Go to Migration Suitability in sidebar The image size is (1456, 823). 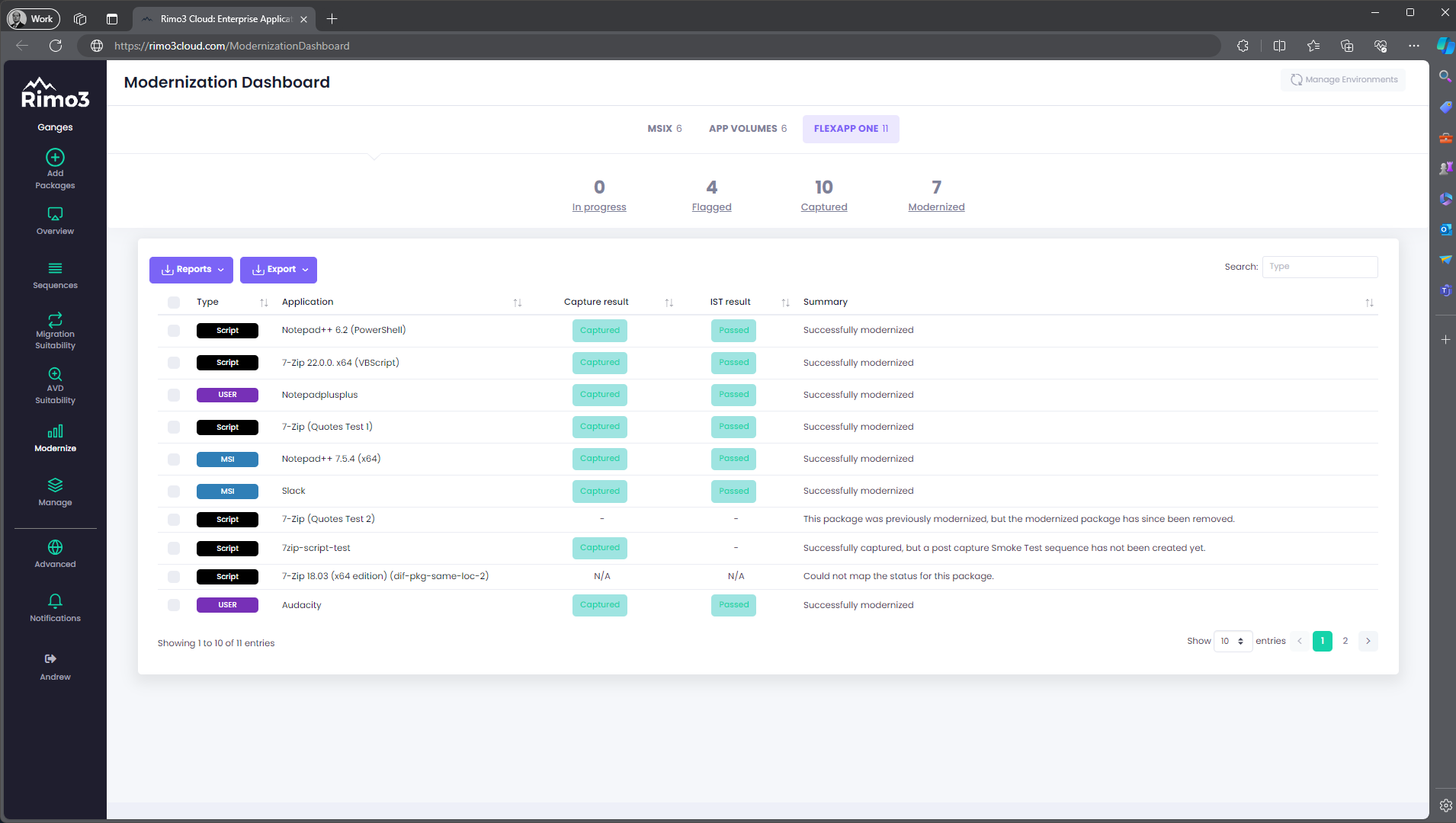[x=55, y=320]
